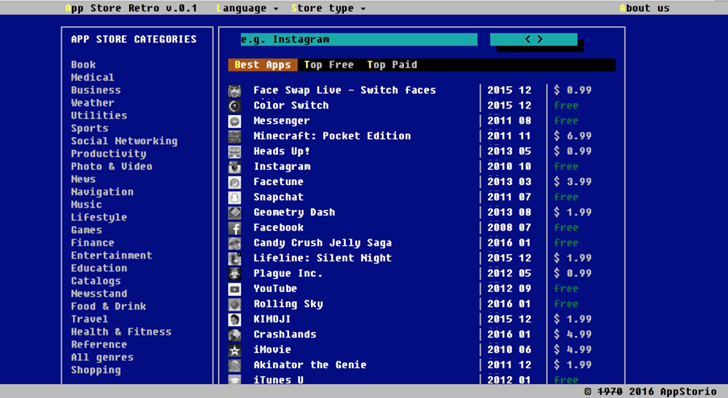Click the Akinator the Genie icon

(x=234, y=365)
